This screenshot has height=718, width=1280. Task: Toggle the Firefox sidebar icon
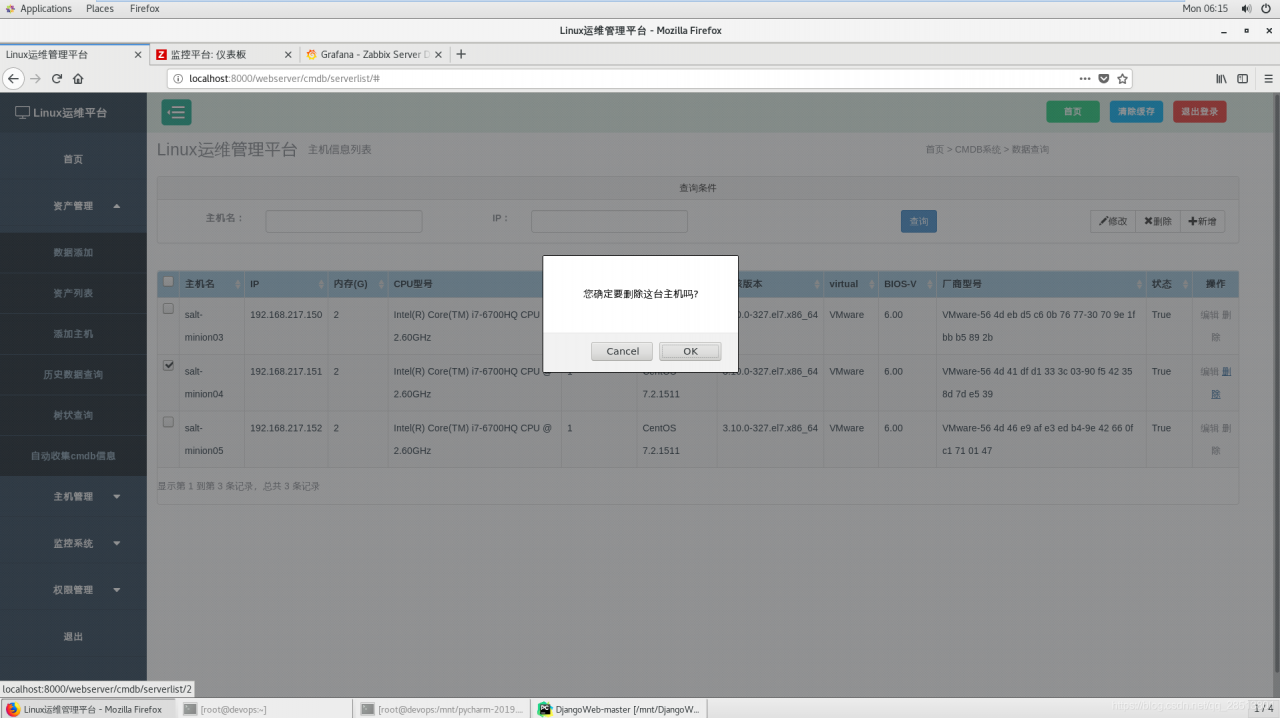[1243, 78]
